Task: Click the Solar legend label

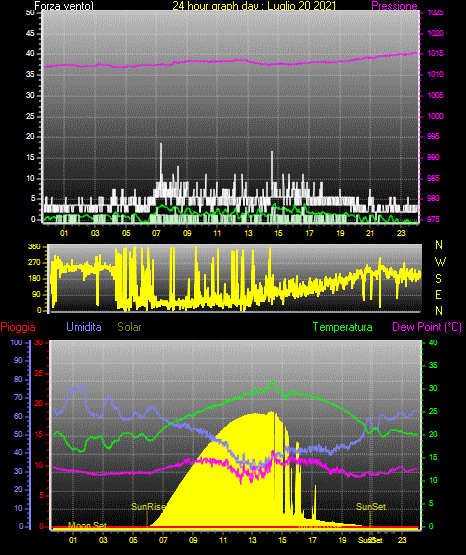Action: [x=129, y=327]
